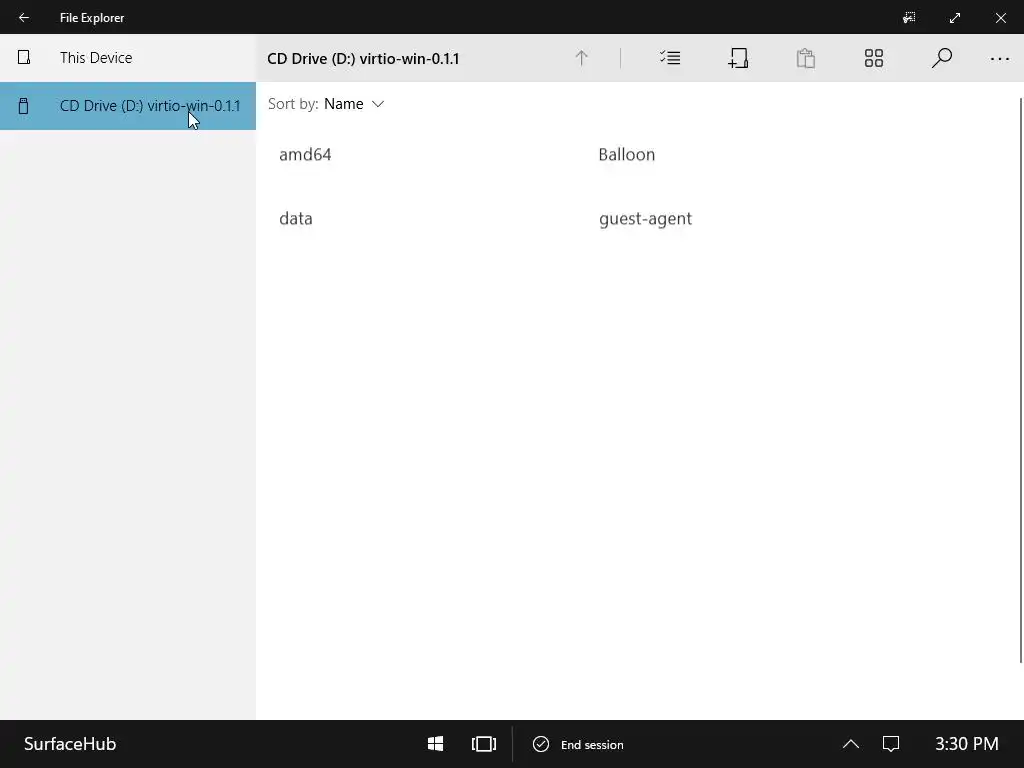Click End session button
Image resolution: width=1024 pixels, height=768 pixels.
point(578,744)
